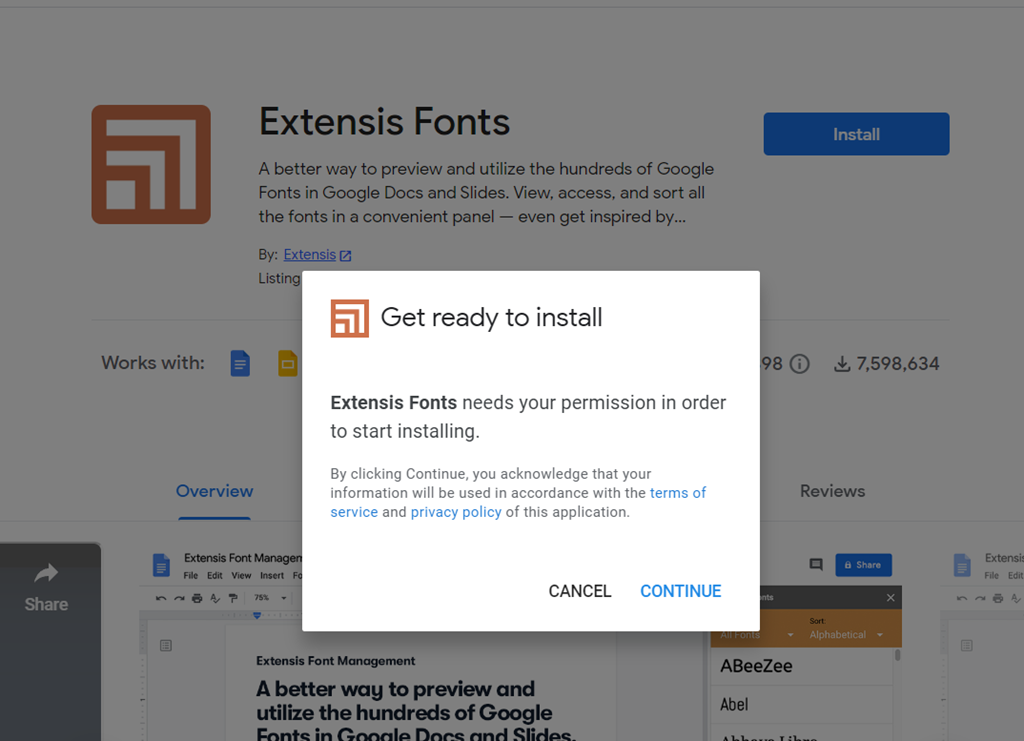Click the fonts panel scrollbar thumb
Screen dimensions: 1024x741
click(x=898, y=655)
